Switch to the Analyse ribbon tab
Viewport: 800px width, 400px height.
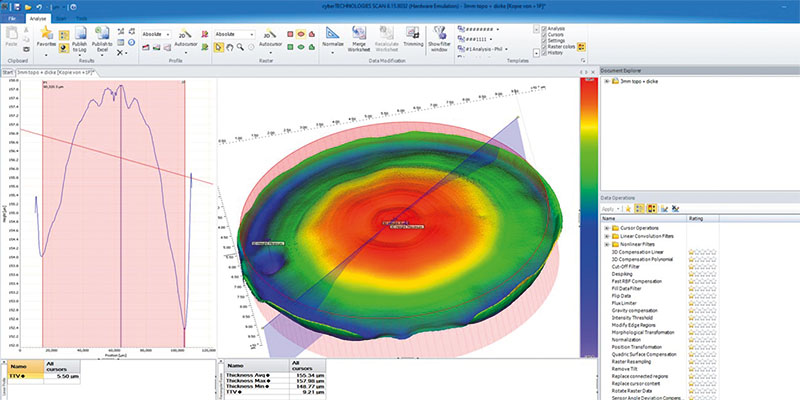(38, 18)
